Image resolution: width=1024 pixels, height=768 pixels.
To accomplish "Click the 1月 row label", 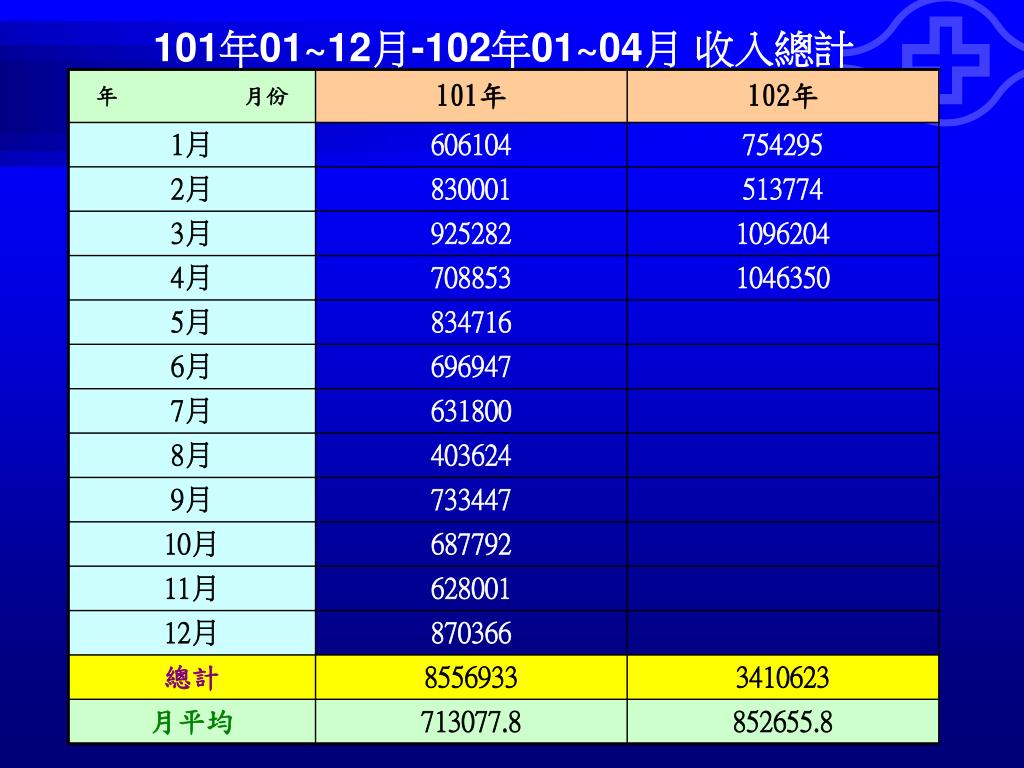I will click(190, 145).
